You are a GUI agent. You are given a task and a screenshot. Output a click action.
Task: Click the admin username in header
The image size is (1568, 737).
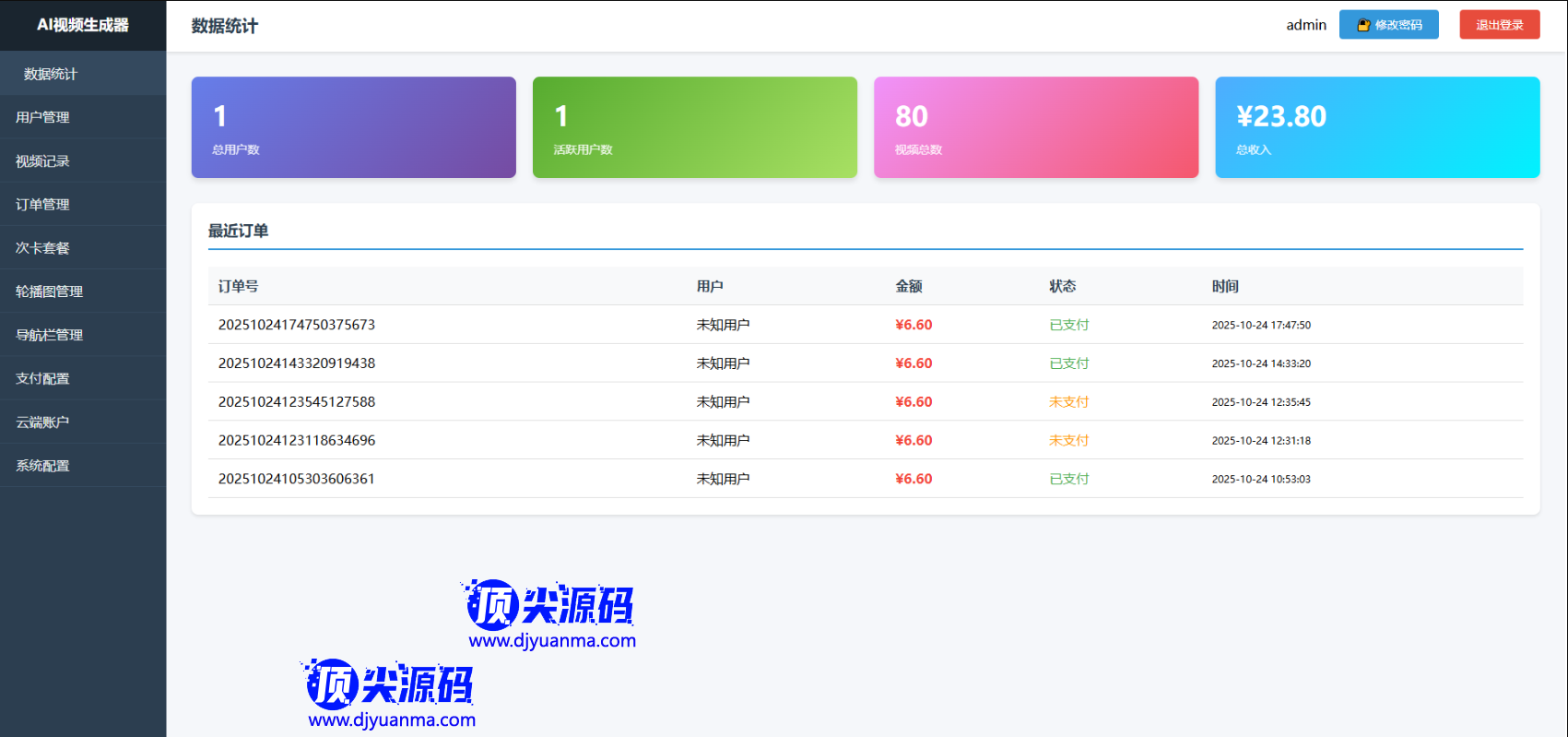(x=1305, y=25)
